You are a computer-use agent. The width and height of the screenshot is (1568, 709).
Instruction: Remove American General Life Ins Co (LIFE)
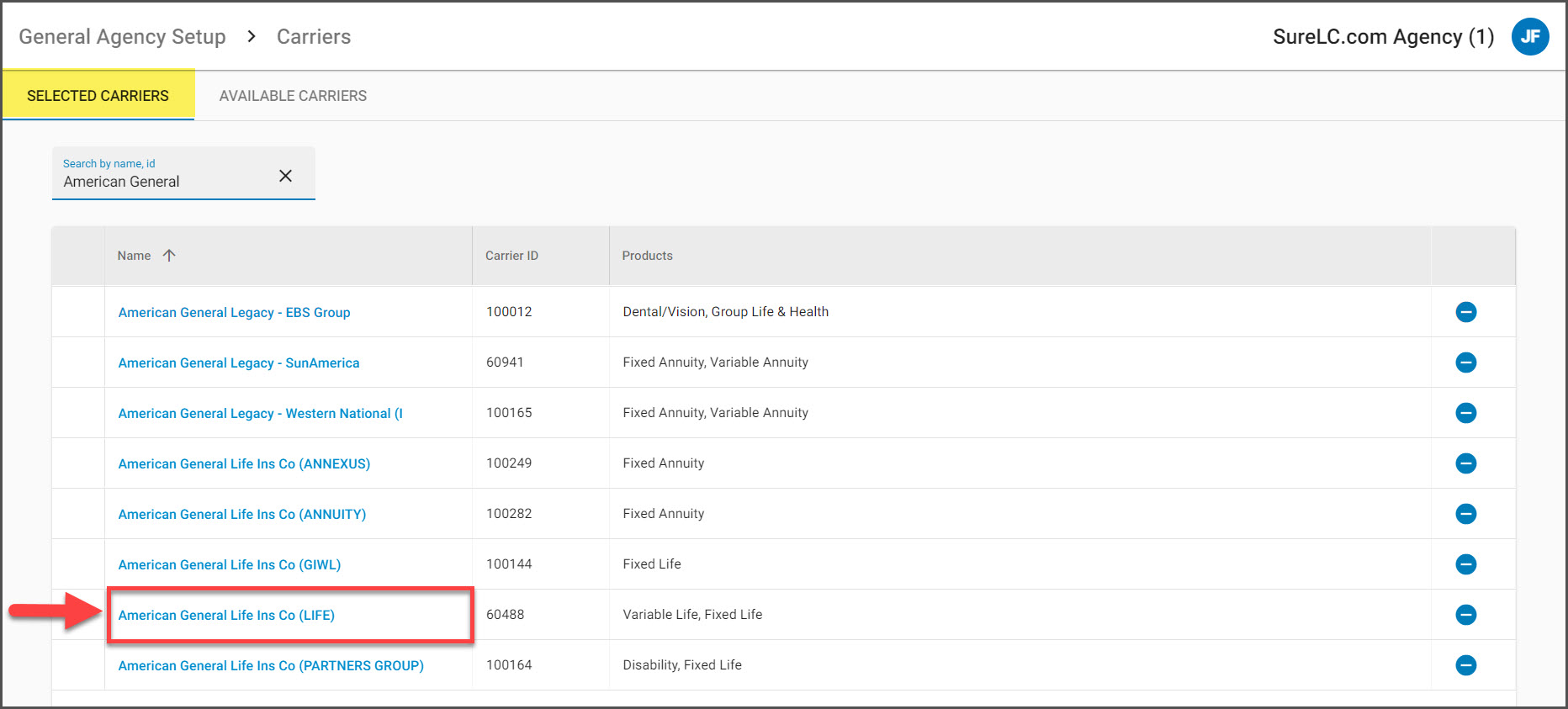(x=1465, y=615)
